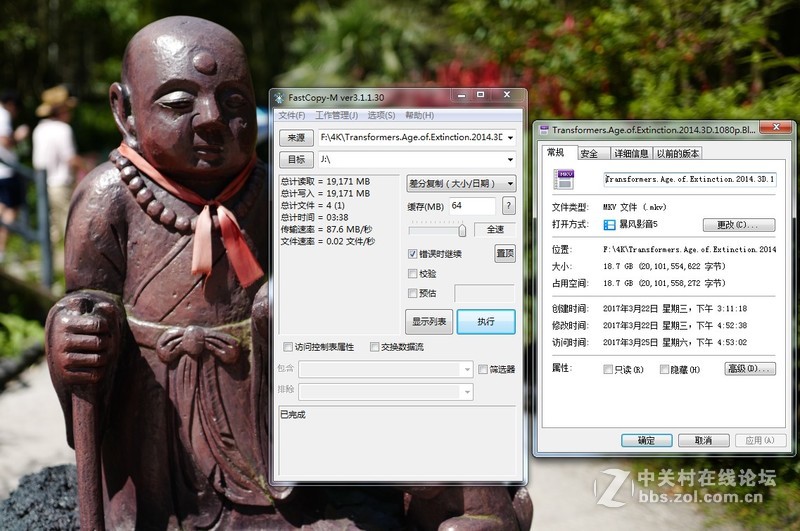Check 只读(R) attribute in properties
The width and height of the screenshot is (800, 531).
tap(608, 369)
